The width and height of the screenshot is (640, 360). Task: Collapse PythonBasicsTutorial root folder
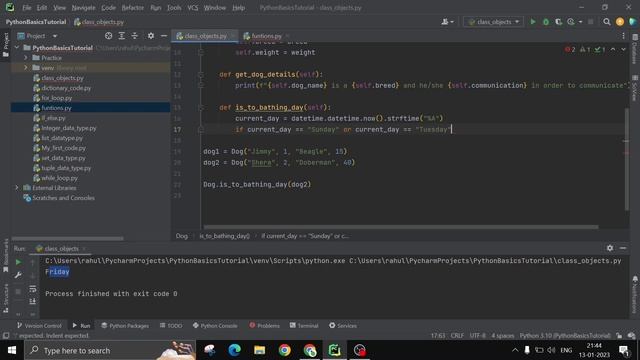(17, 48)
